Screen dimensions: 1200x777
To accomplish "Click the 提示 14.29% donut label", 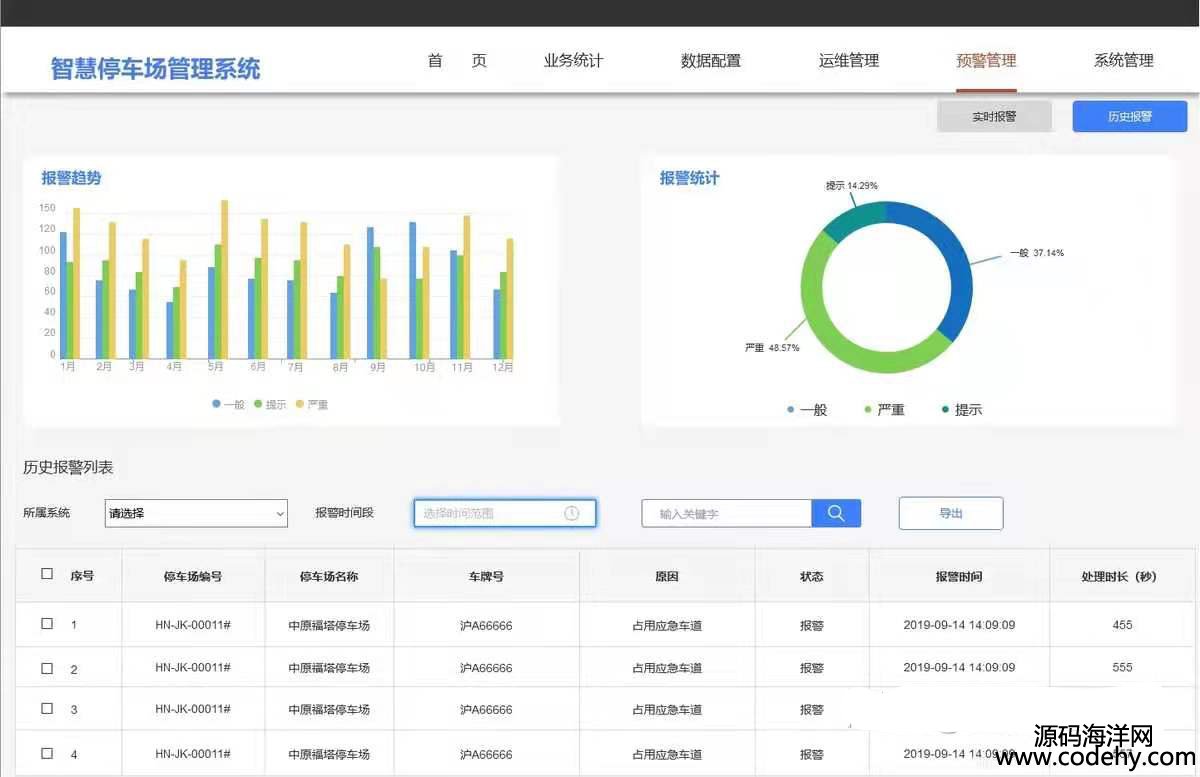I will [x=852, y=186].
